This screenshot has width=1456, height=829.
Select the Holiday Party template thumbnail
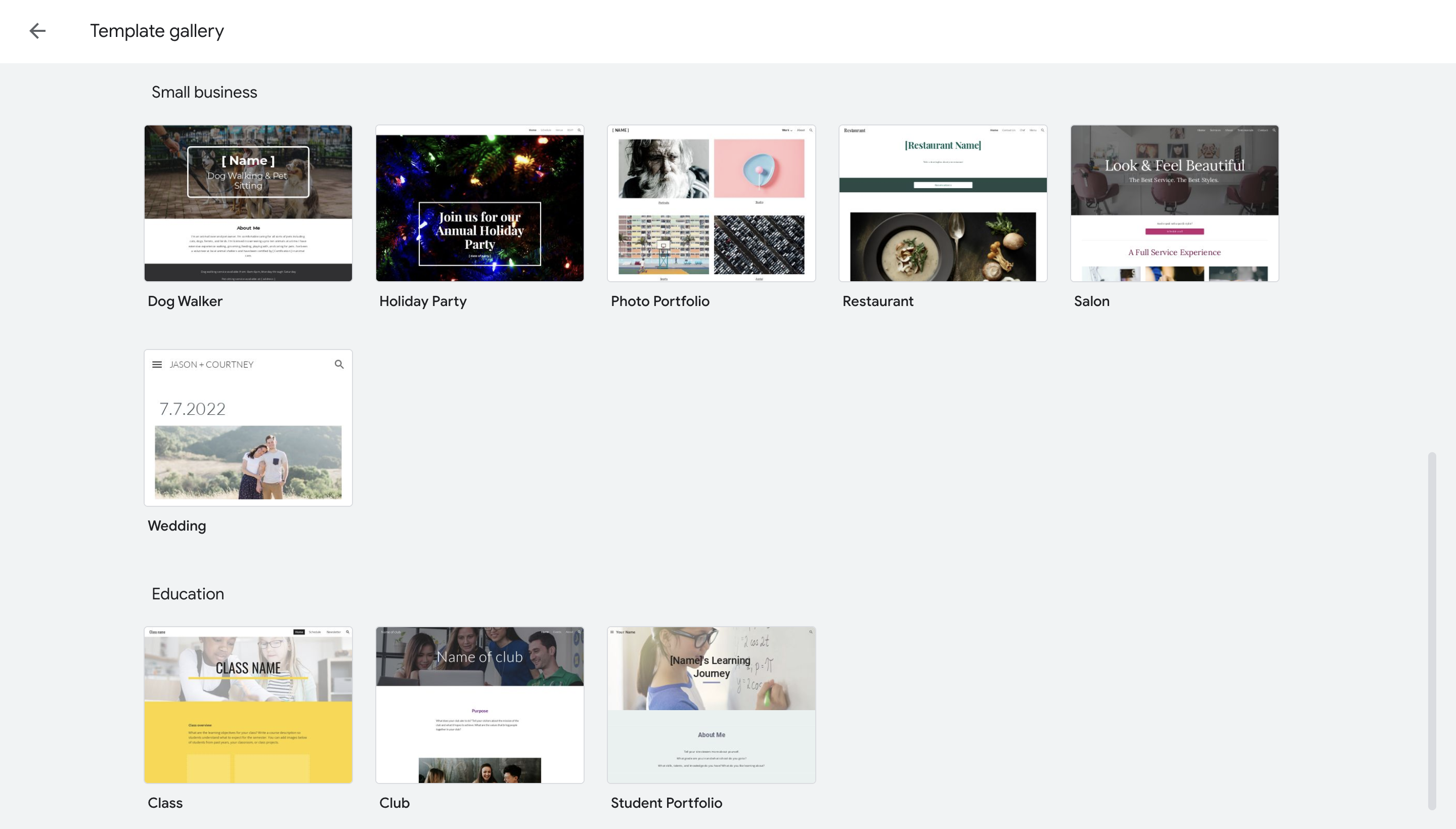click(x=479, y=203)
